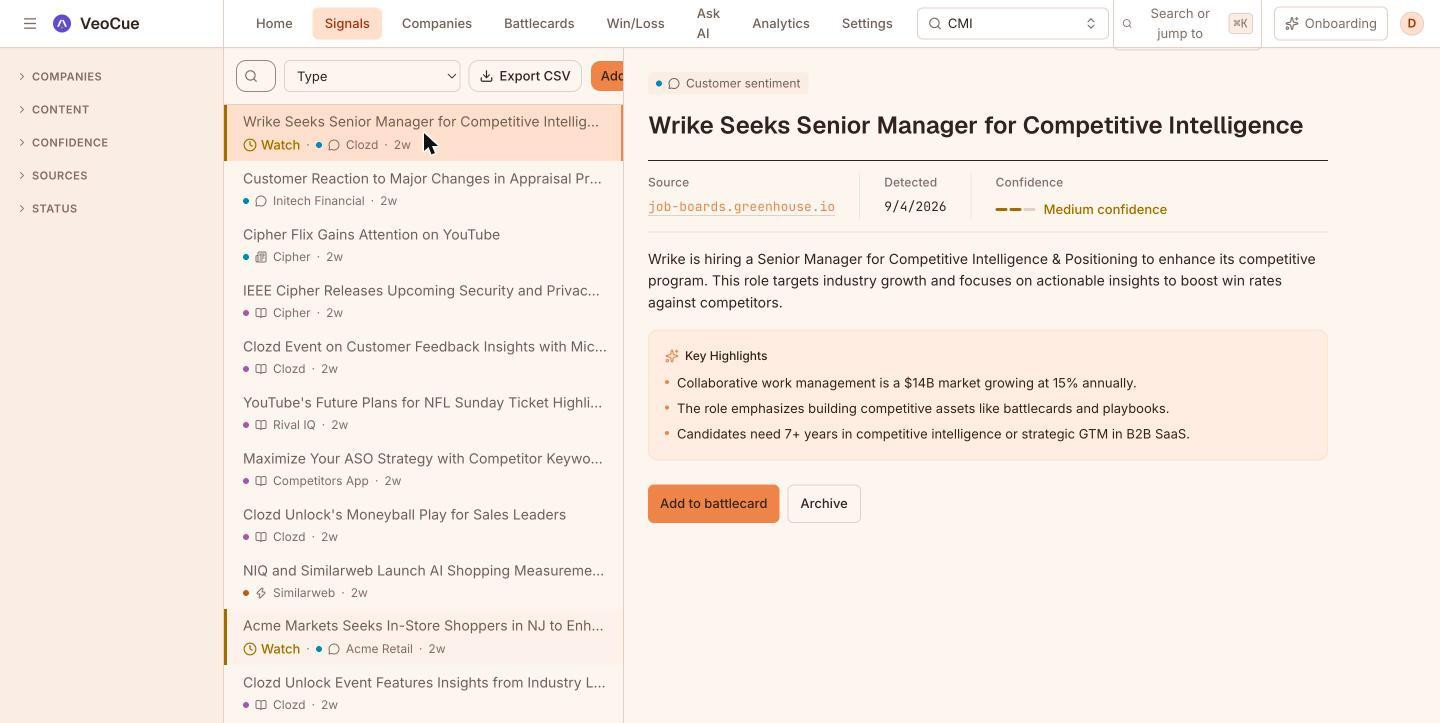
Task: Switch to the Battlecards tab
Action: point(539,23)
